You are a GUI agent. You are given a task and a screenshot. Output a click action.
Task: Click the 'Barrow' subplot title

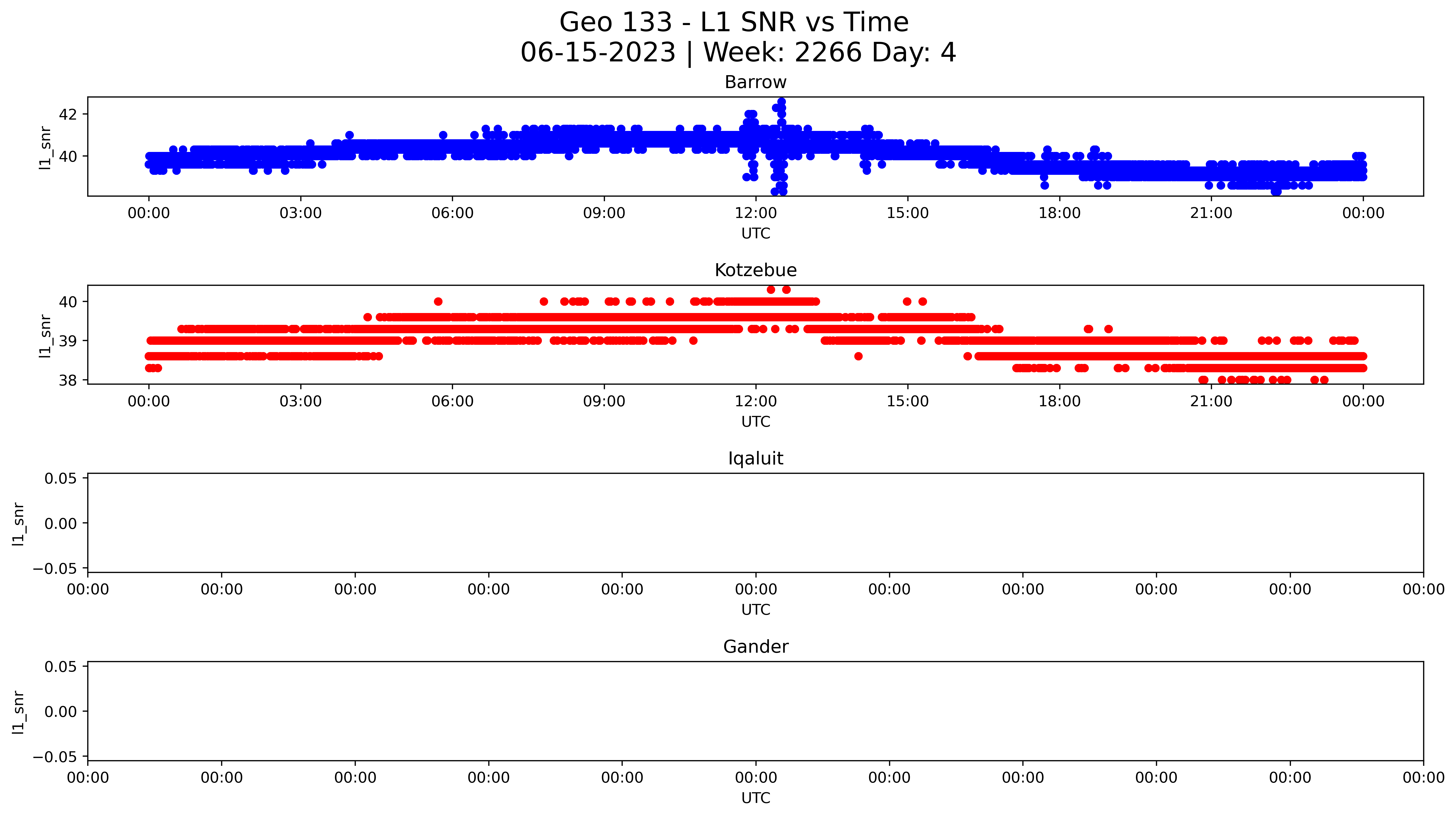click(756, 82)
